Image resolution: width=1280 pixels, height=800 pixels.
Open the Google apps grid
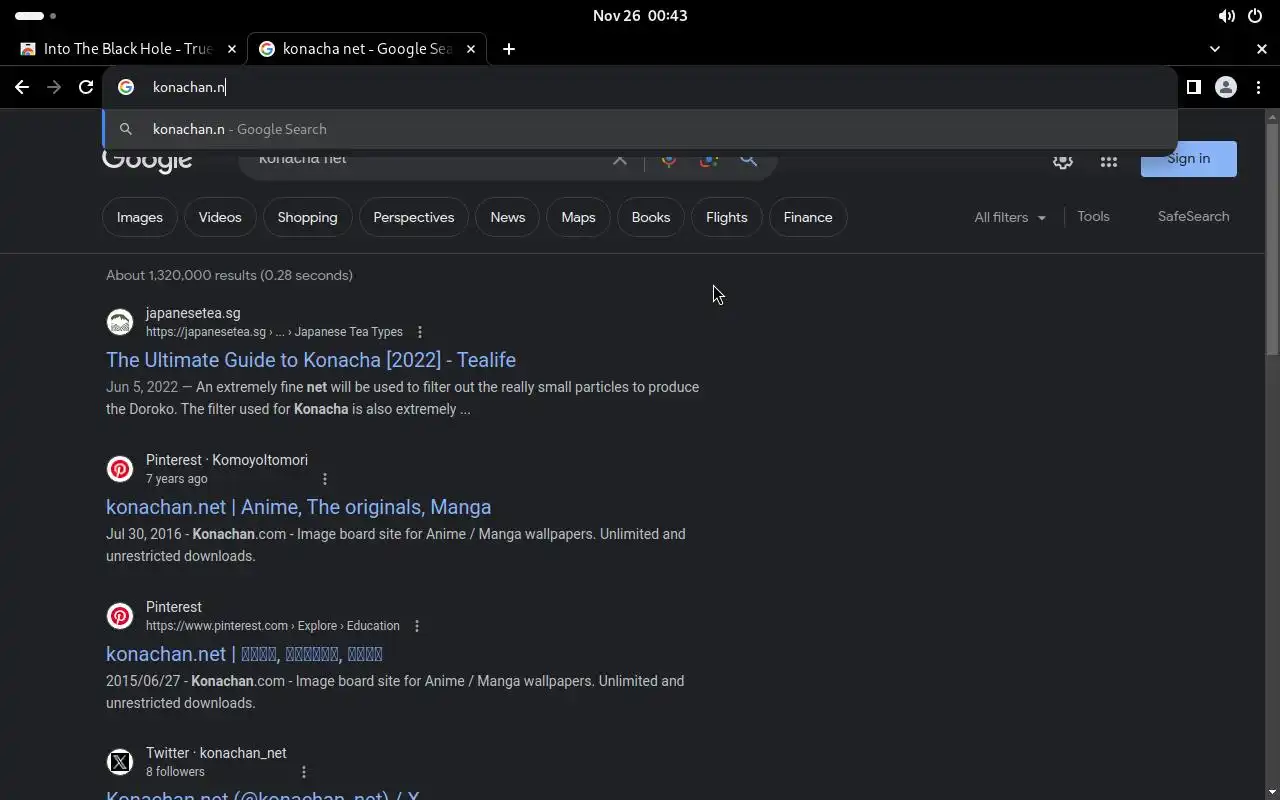[1109, 161]
